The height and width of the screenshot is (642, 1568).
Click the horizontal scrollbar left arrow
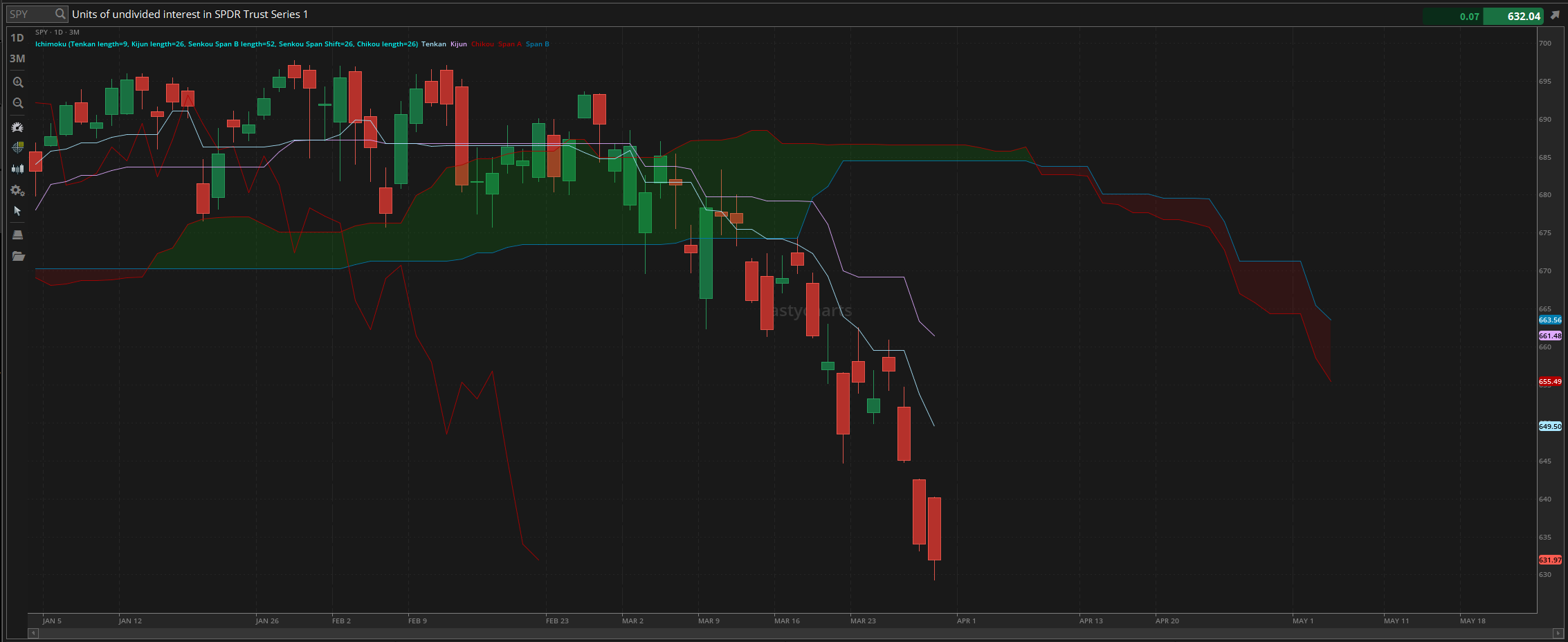pos(33,633)
